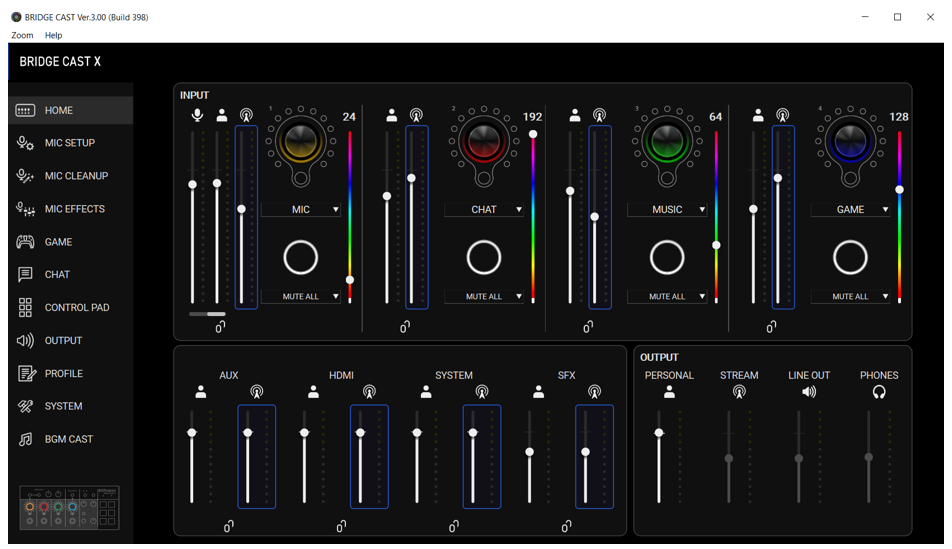The image size is (952, 549).
Task: Click the OUTPUT speaker icon in the sidebar
Action: coord(25,341)
